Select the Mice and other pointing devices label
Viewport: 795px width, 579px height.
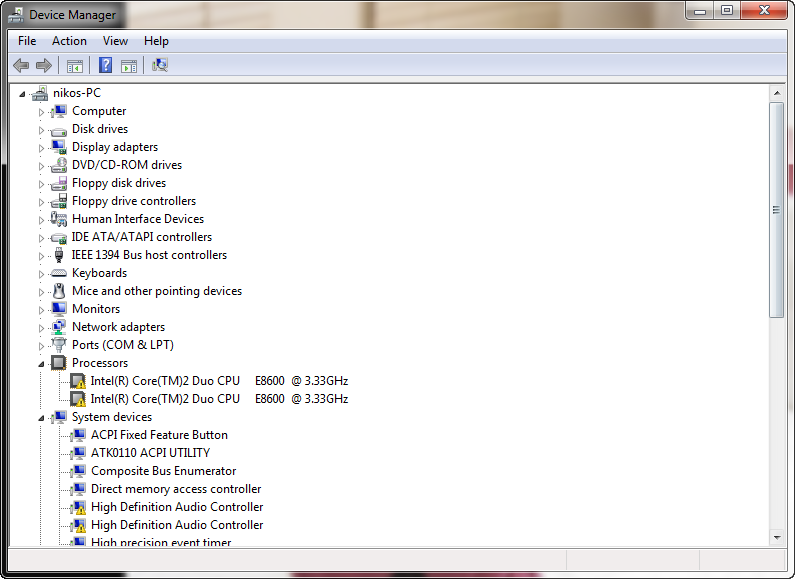coord(157,291)
